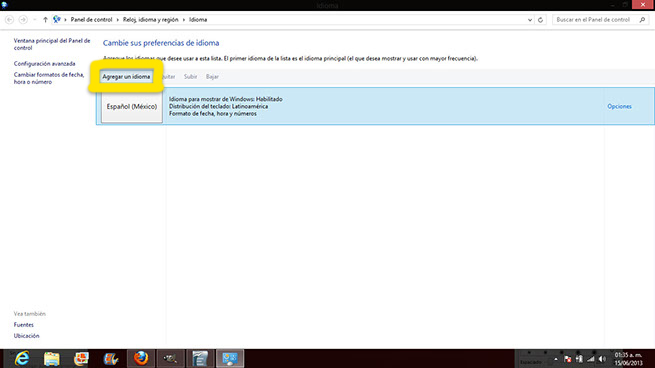Viewport: 655px width, 368px height.
Task: Open the Fuentes link
Action: (x=23, y=325)
